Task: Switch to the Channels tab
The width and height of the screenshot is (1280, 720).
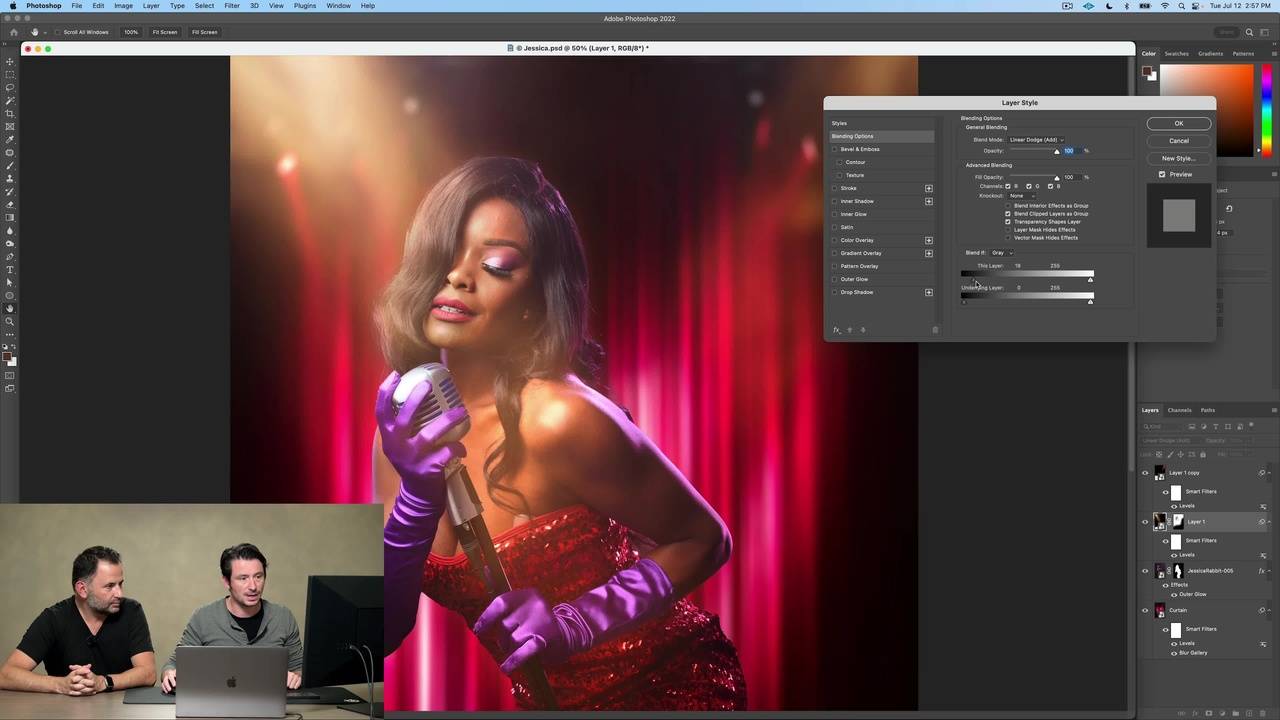Action: [1180, 410]
